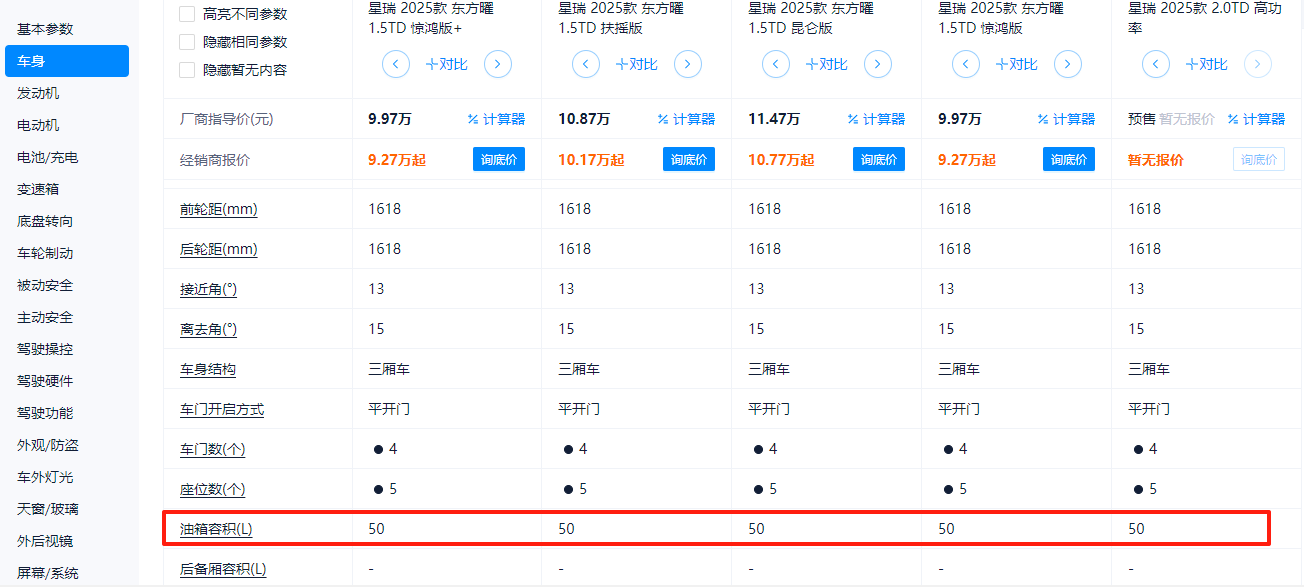Enable 隐藏暂无内容 checkbox

[x=187, y=70]
